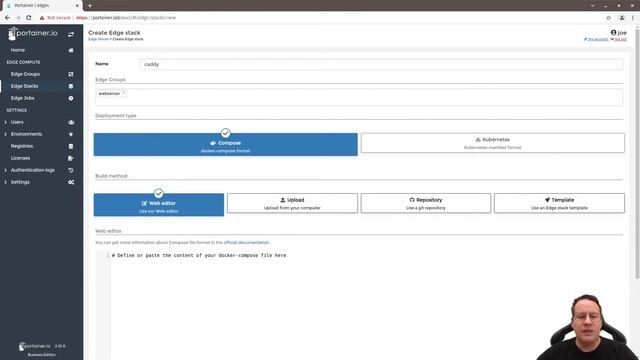Click the Environments plug icon
The image size is (640, 360).
(71, 134)
